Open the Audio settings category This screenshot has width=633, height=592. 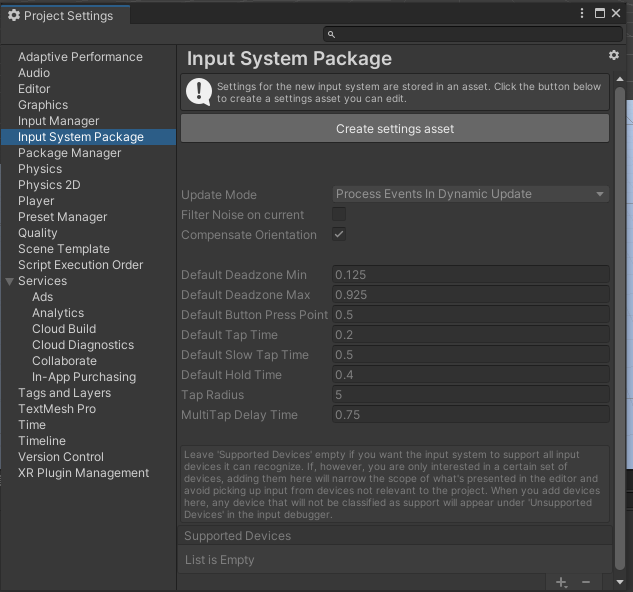[x=34, y=73]
